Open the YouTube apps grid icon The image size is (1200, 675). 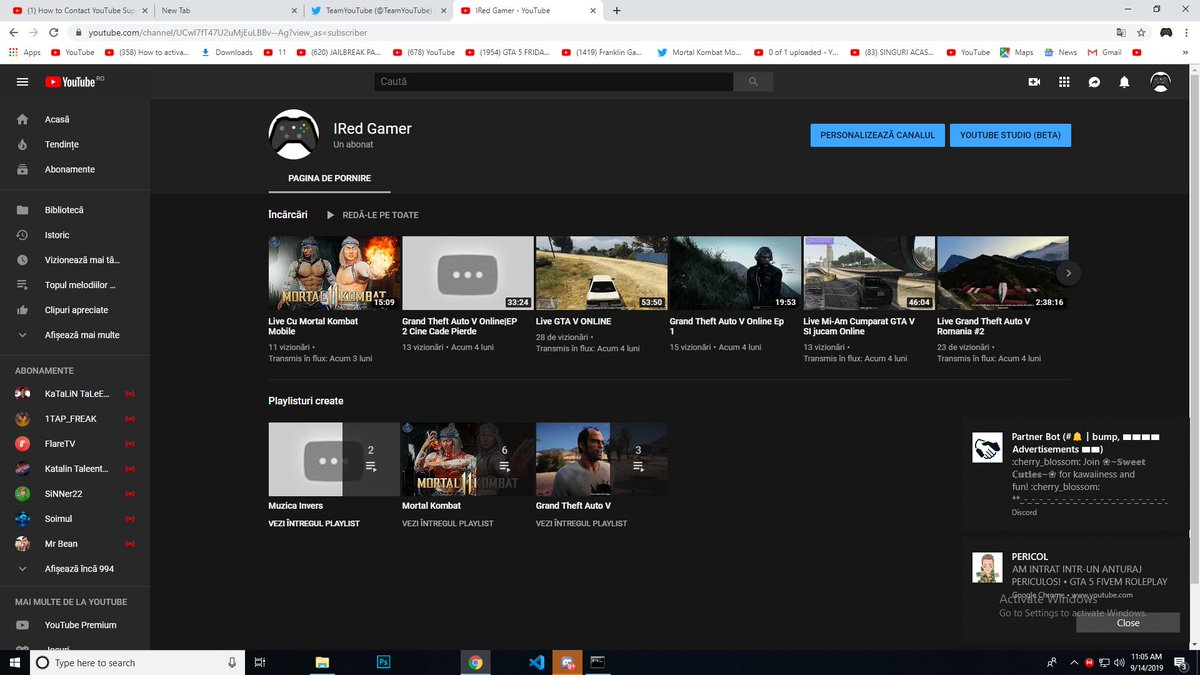tap(1064, 82)
